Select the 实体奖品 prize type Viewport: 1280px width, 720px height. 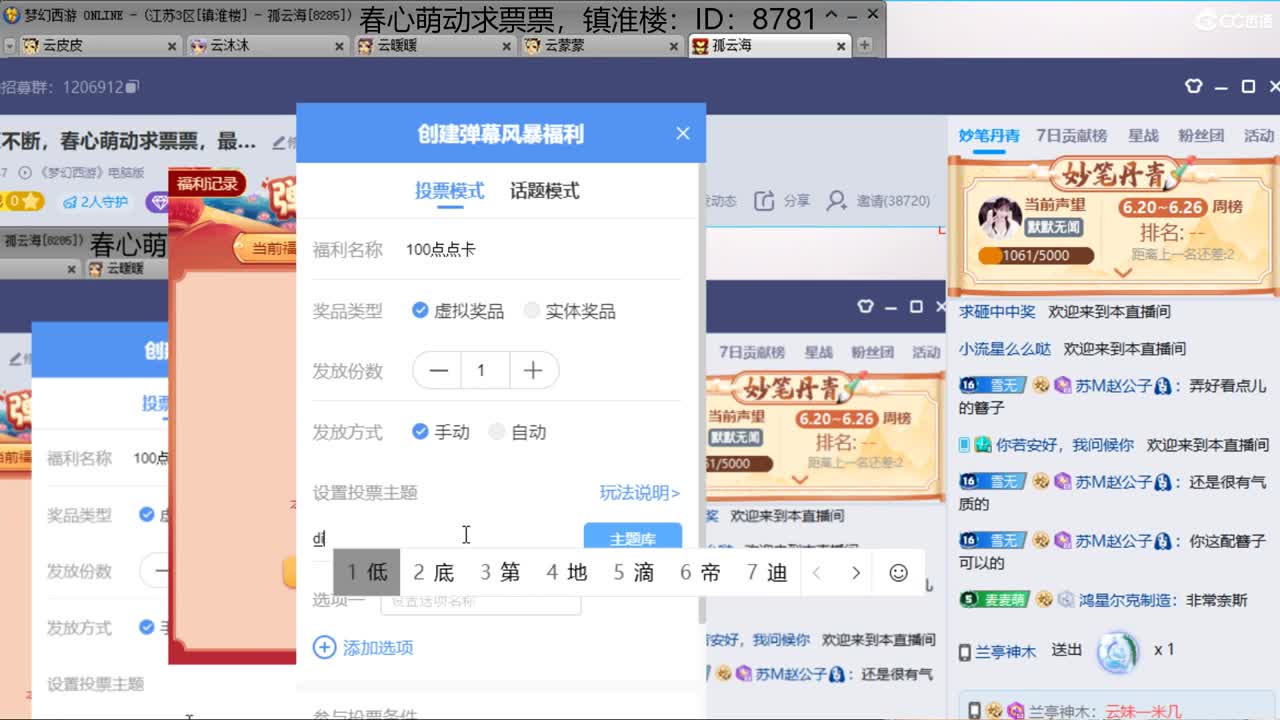coord(531,310)
